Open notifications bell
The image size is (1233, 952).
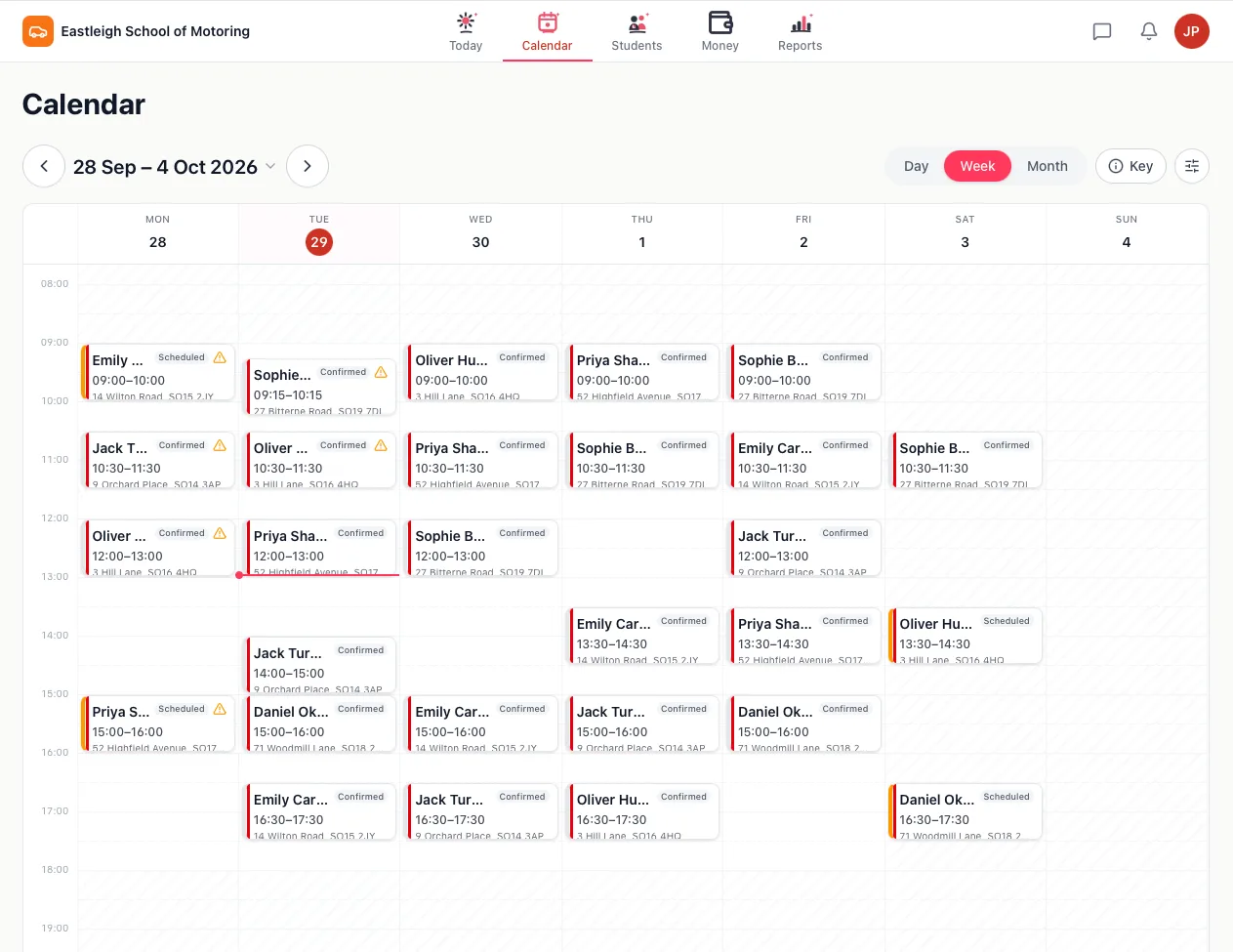[1149, 31]
